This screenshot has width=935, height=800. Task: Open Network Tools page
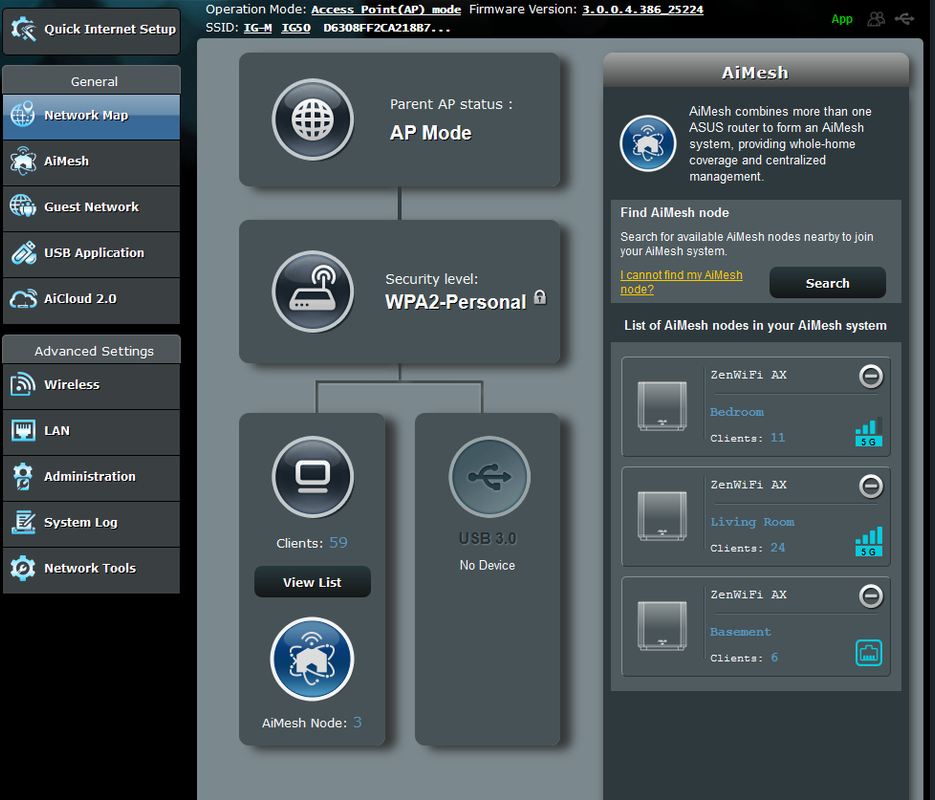tap(91, 569)
